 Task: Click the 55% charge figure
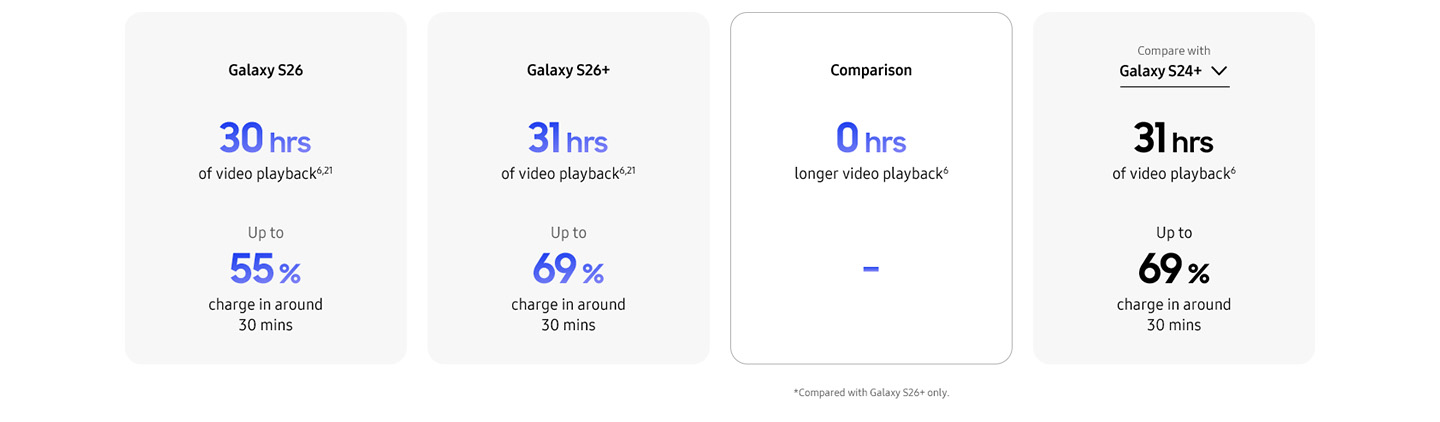pyautogui.click(x=265, y=269)
